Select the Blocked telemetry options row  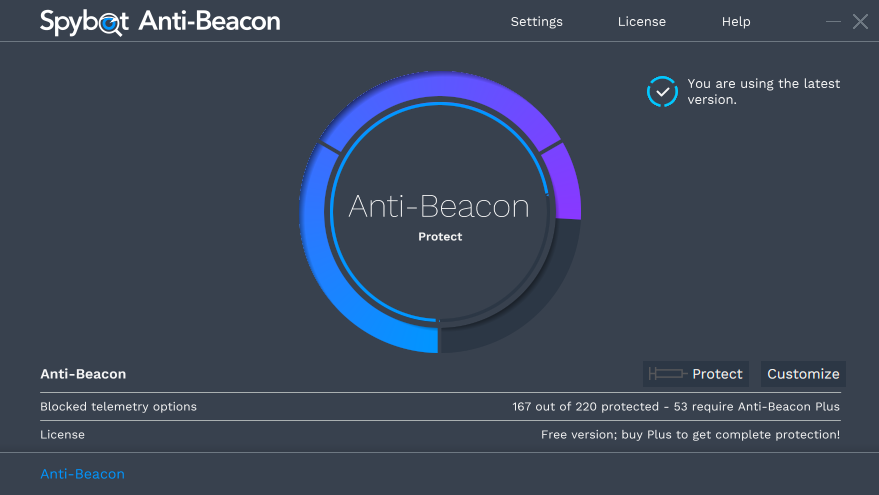(x=440, y=406)
